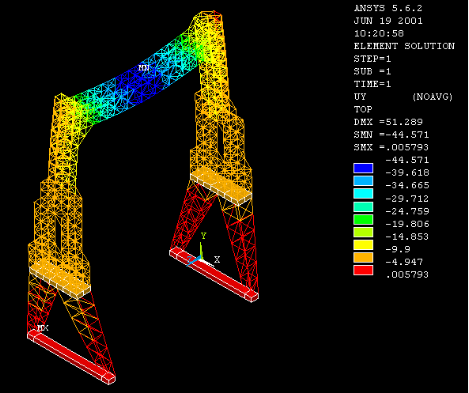Click the left red base beam
The height and width of the screenshot is (393, 469).
tap(71, 357)
